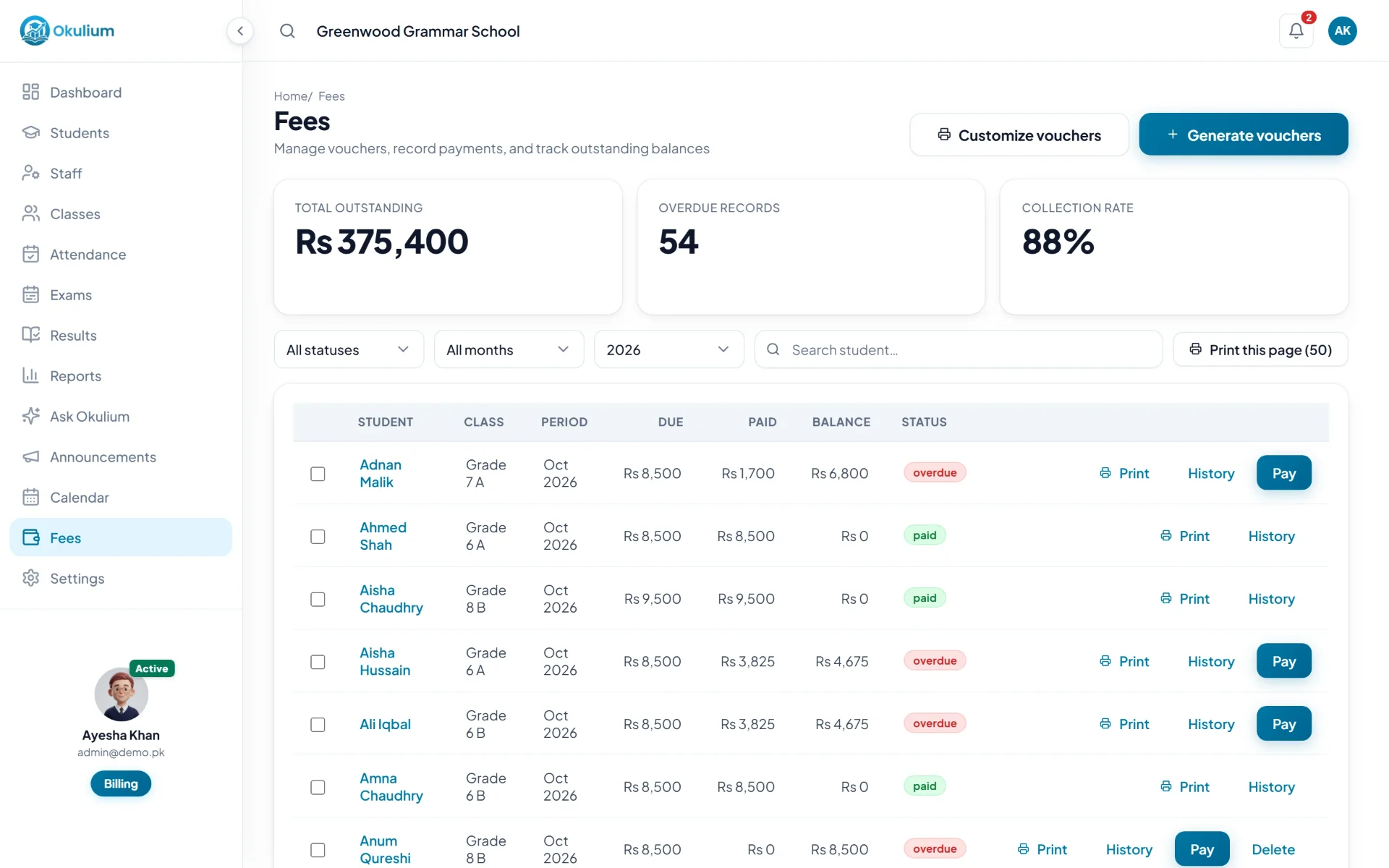Select the checkbox for Aisha Hussain

318,662
